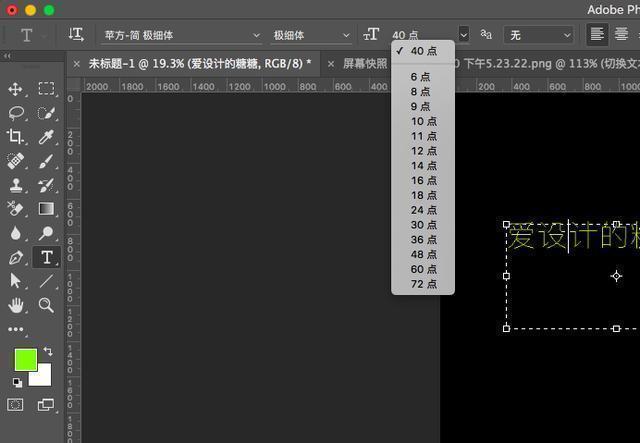Screen dimensions: 640x443
Task: Select the Line tool
Action: click(x=46, y=281)
